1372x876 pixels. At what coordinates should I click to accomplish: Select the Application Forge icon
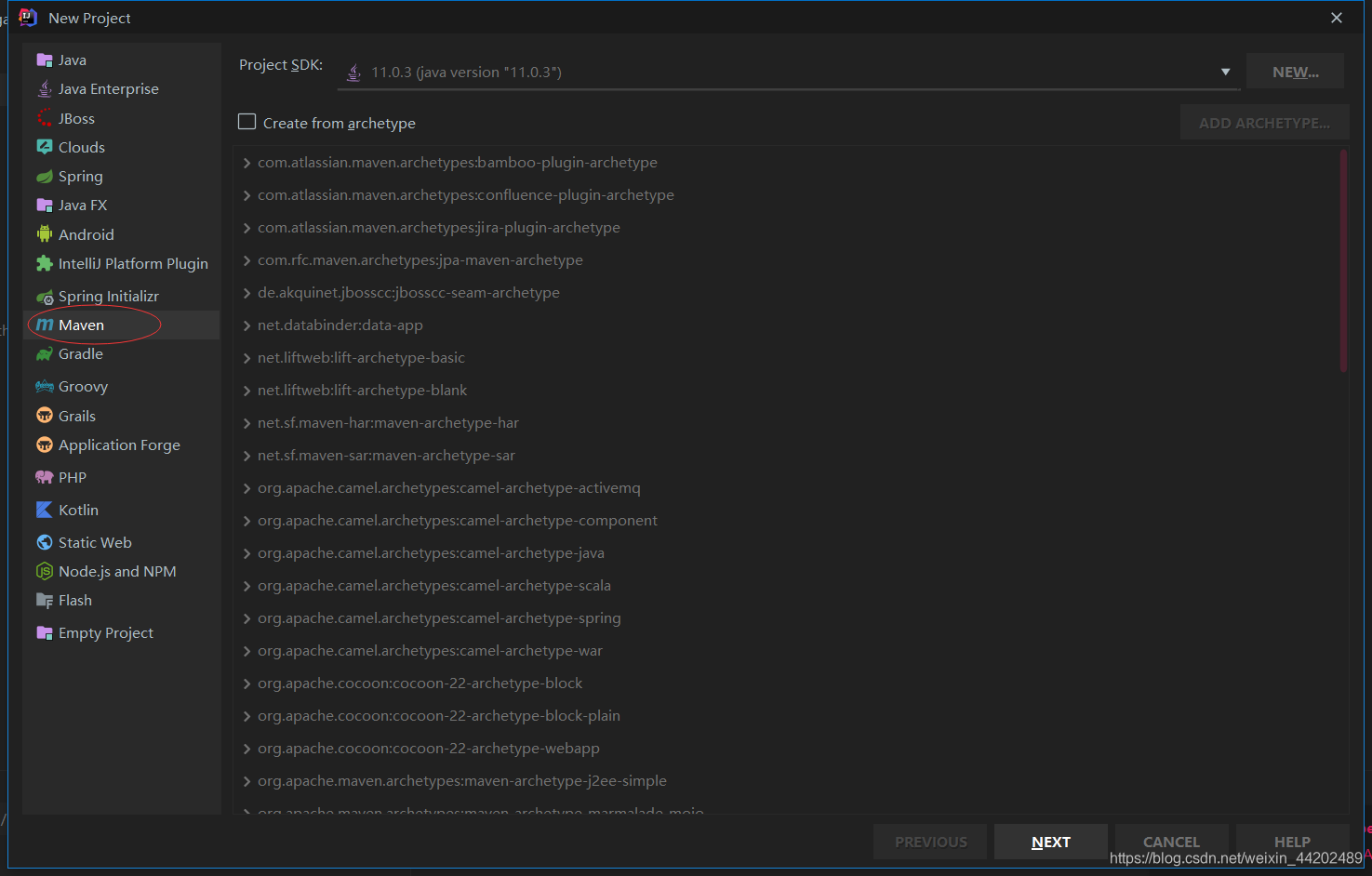click(x=44, y=445)
